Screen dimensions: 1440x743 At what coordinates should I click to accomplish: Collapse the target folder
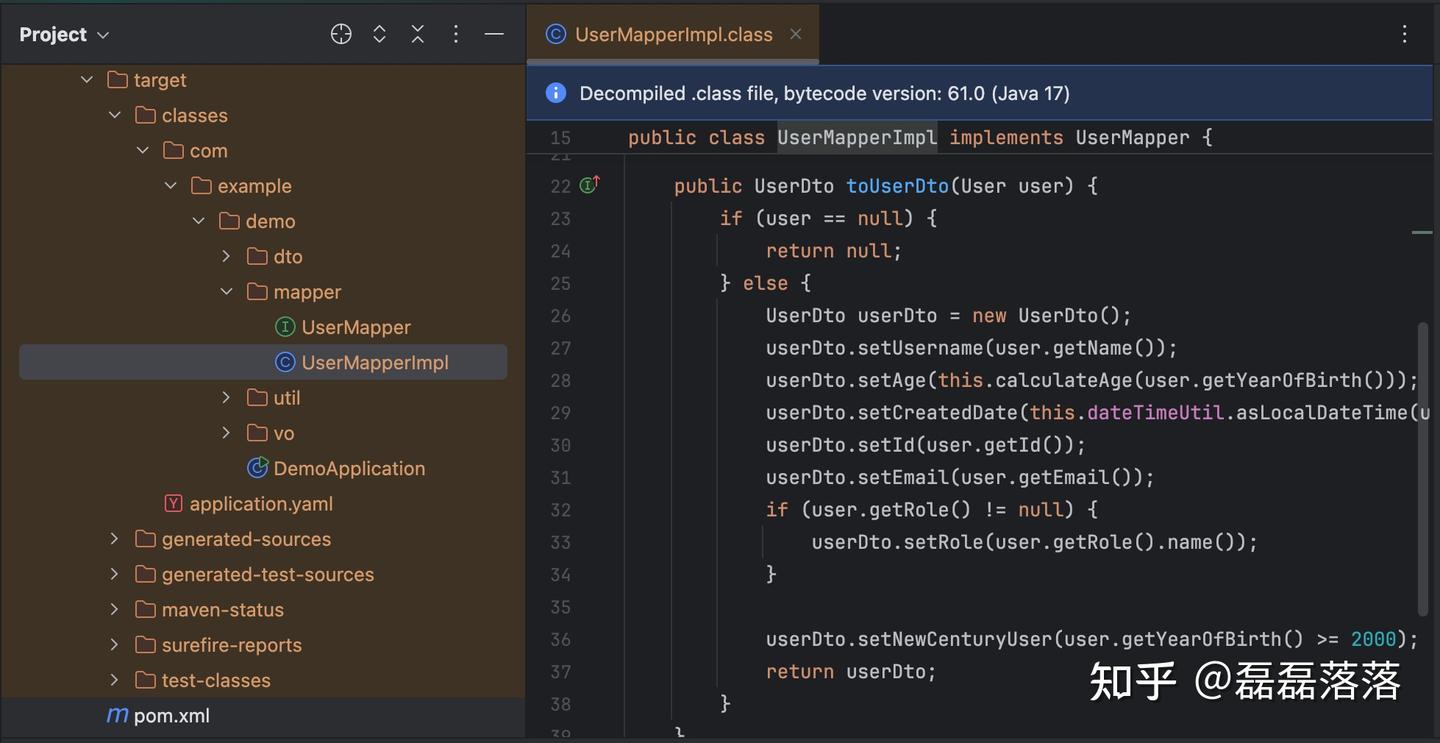[x=87, y=80]
